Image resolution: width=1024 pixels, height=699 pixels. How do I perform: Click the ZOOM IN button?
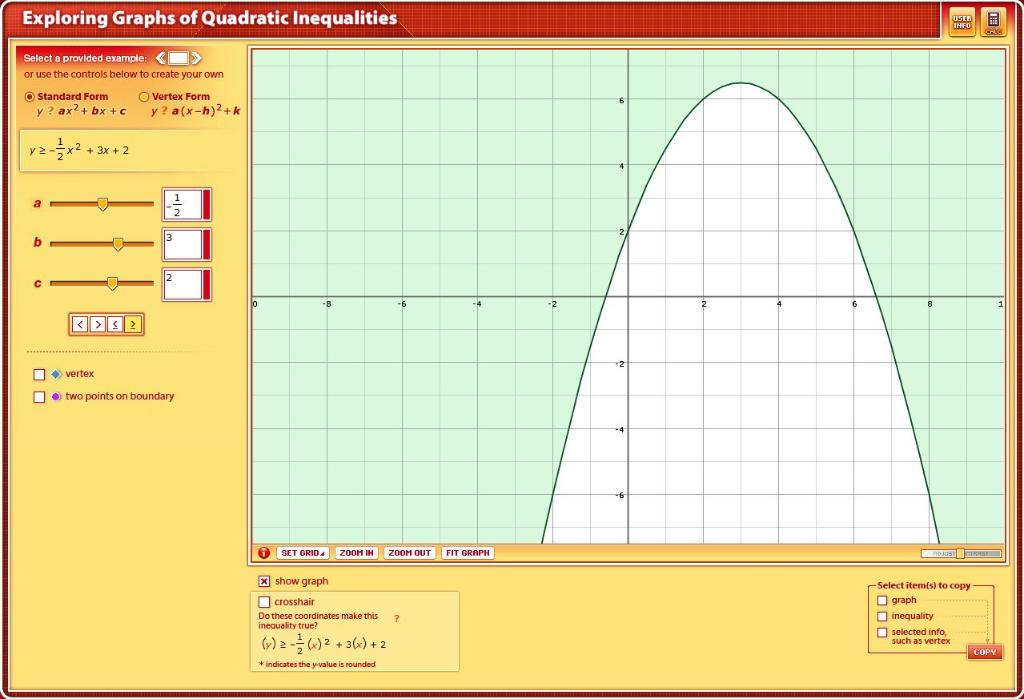click(x=357, y=553)
